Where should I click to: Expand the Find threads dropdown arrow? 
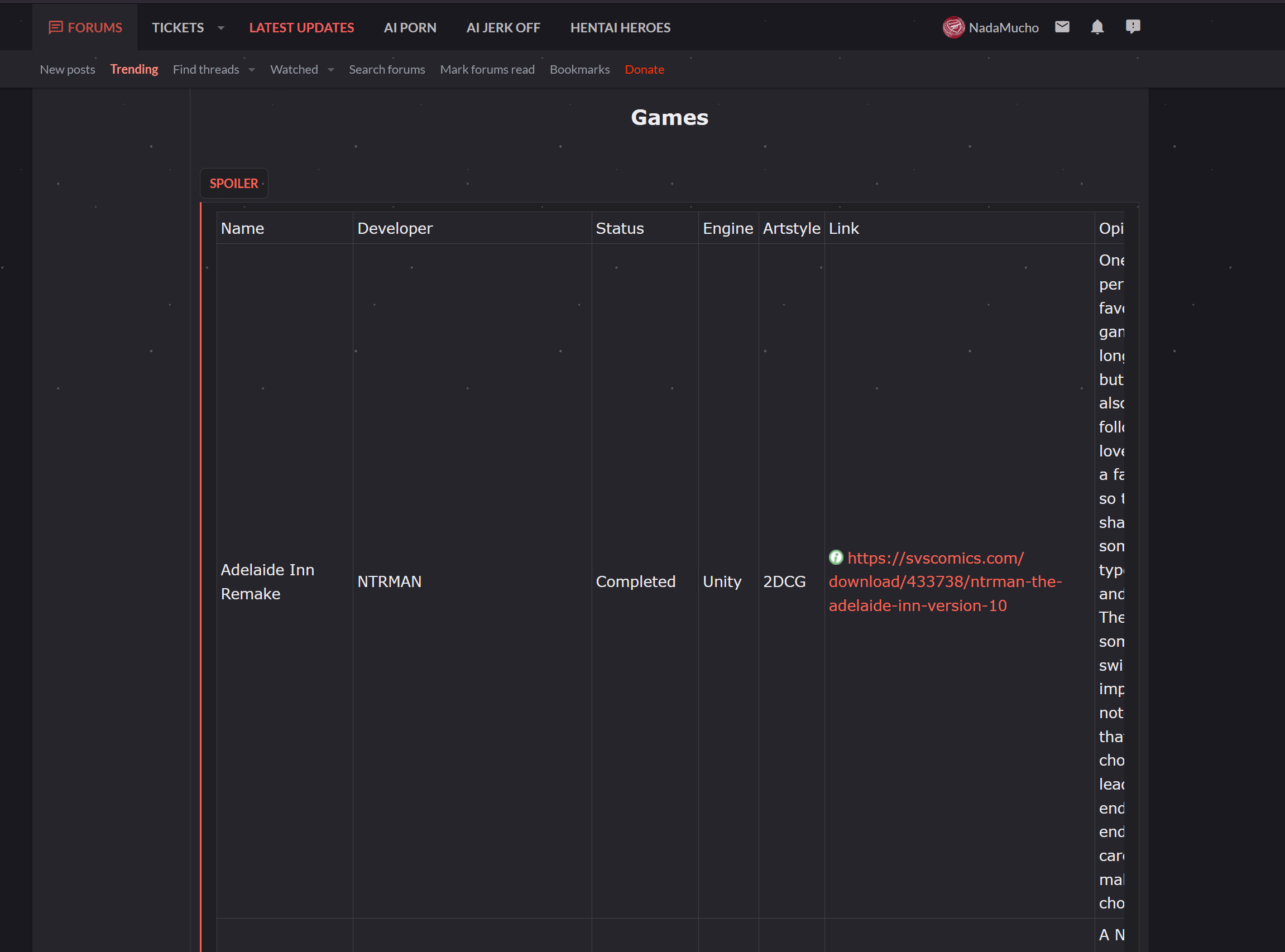pyautogui.click(x=251, y=70)
